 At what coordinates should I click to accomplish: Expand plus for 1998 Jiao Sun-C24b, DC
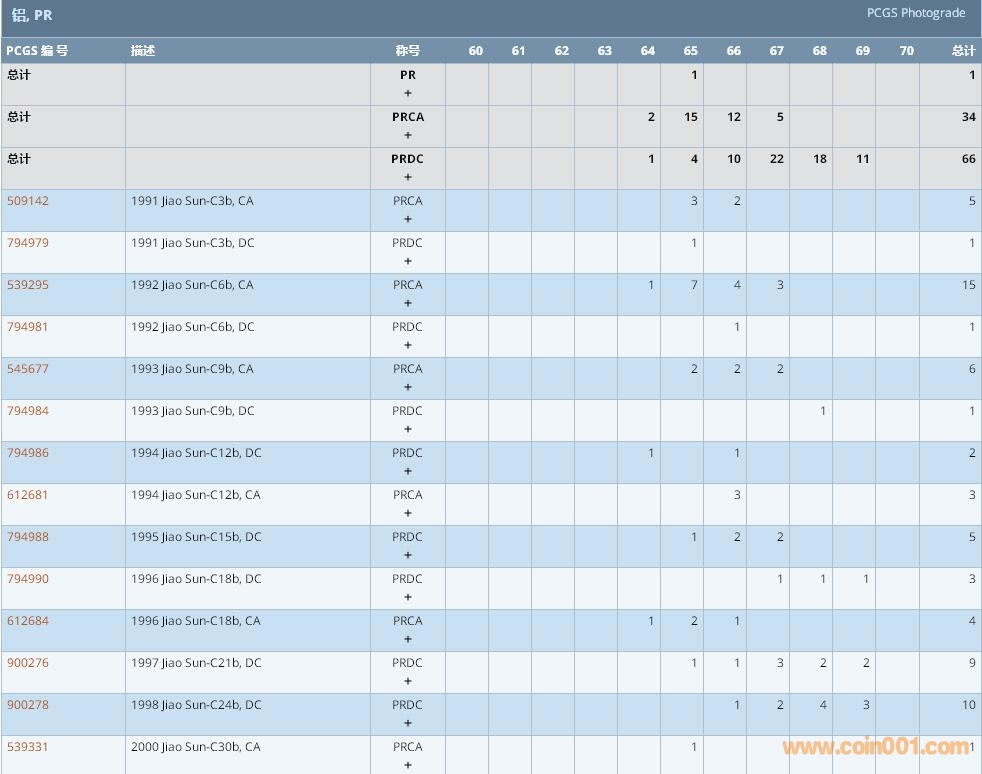tap(407, 723)
